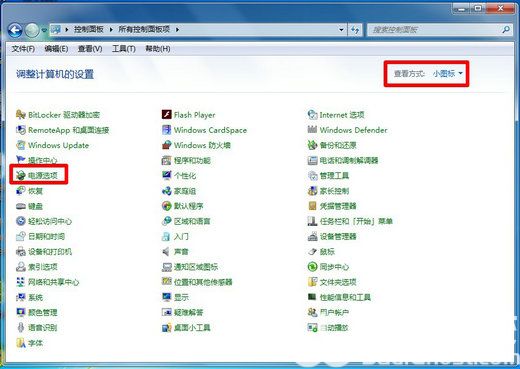Open the Internet 选项 globe icon

click(x=312, y=115)
